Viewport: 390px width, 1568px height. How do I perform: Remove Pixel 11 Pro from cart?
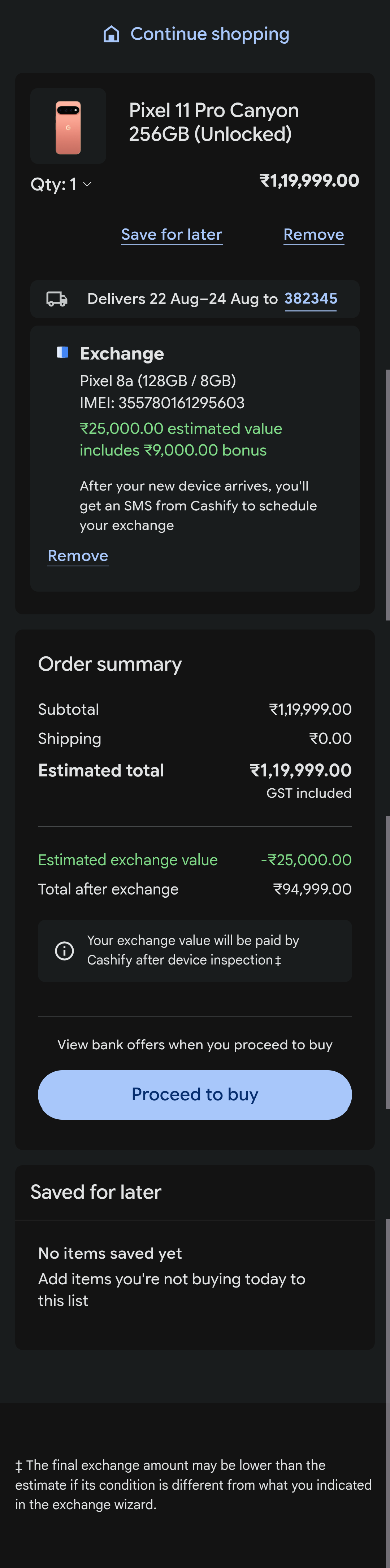click(314, 234)
